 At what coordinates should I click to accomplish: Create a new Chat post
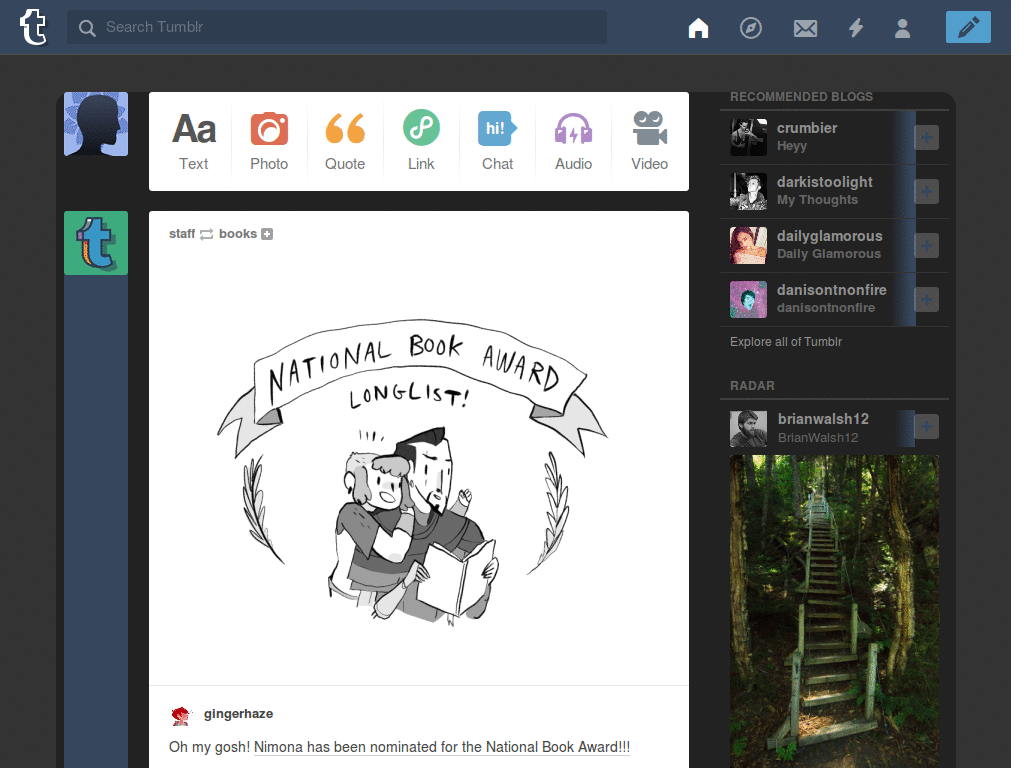click(x=497, y=142)
